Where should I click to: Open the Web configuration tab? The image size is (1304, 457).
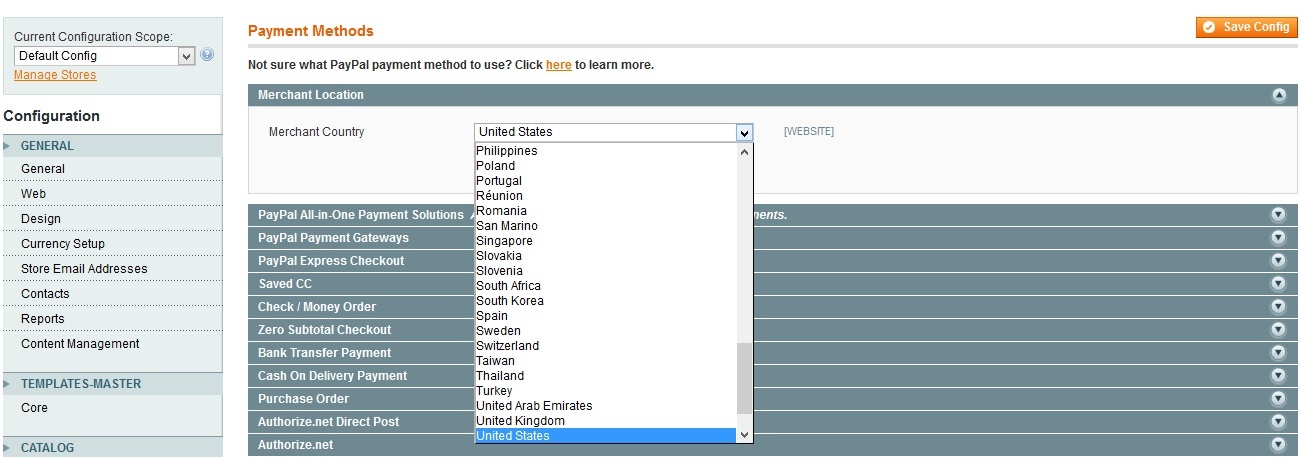pyautogui.click(x=111, y=194)
